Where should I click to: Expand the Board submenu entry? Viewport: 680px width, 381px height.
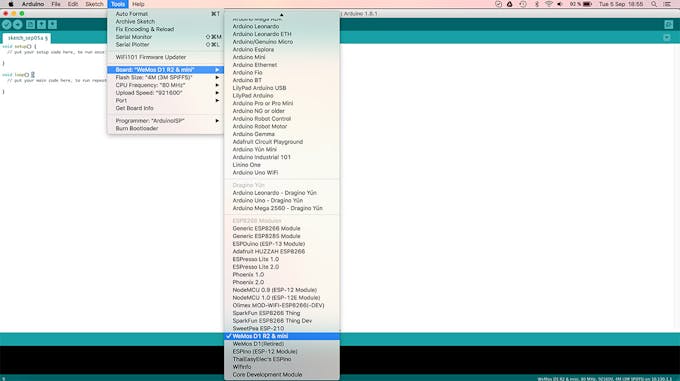tap(165, 70)
